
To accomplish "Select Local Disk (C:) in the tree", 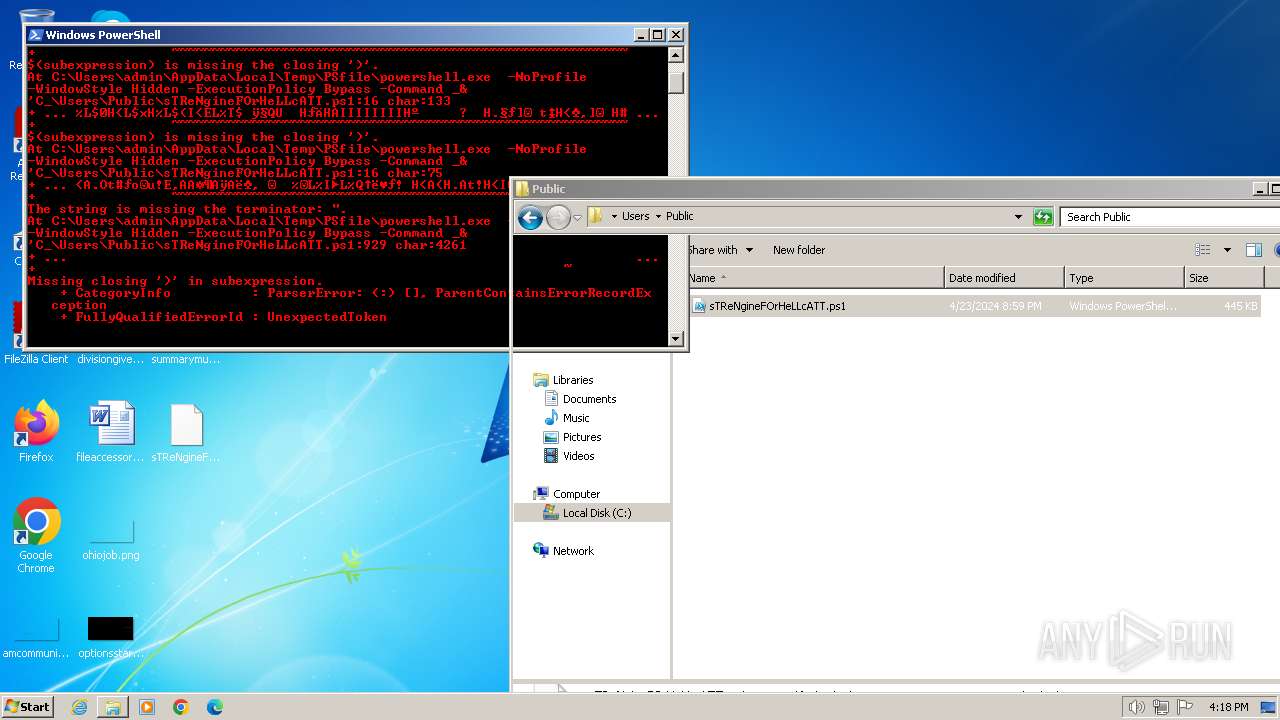I will (x=592, y=513).
